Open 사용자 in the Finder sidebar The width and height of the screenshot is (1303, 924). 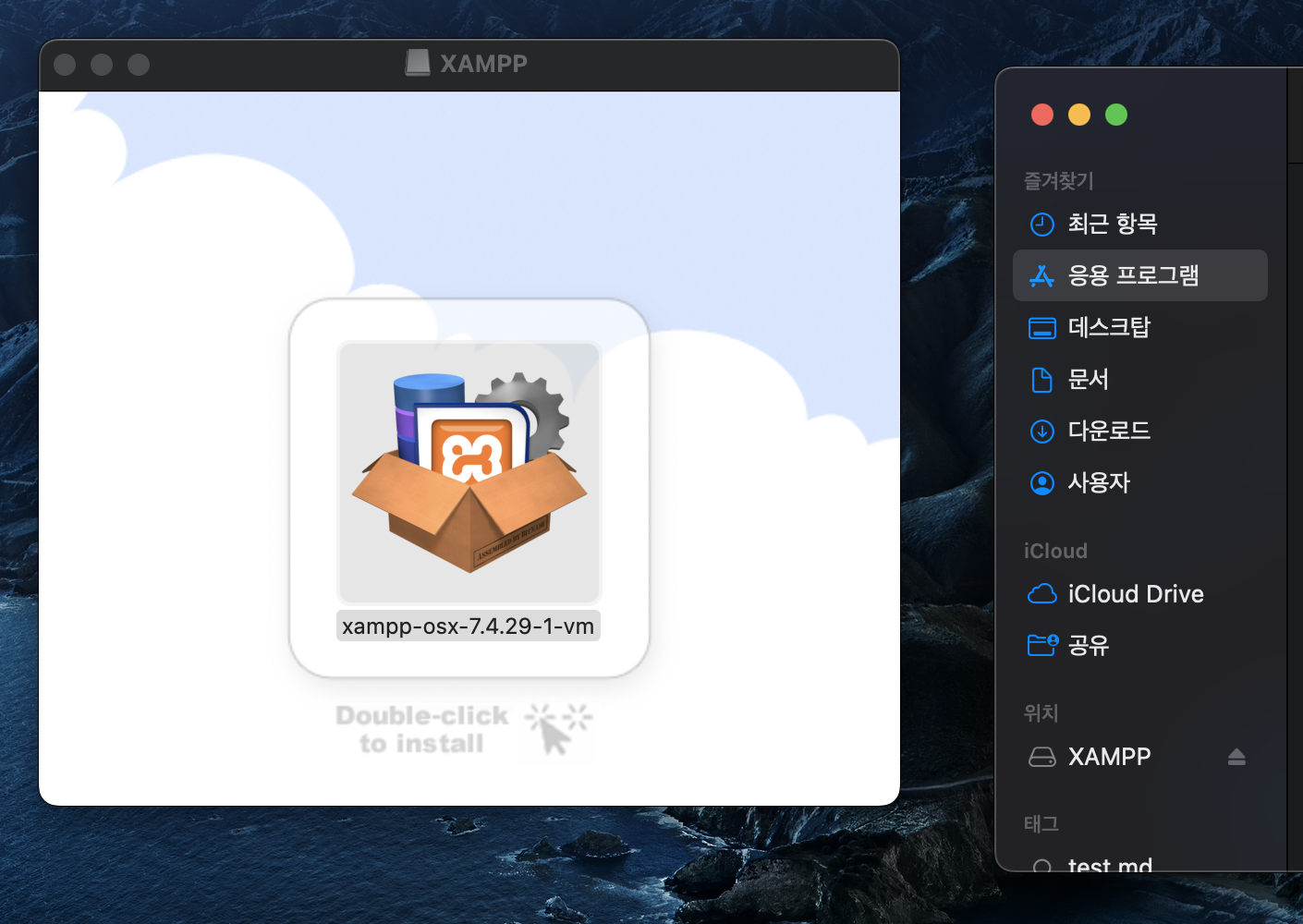click(1139, 482)
